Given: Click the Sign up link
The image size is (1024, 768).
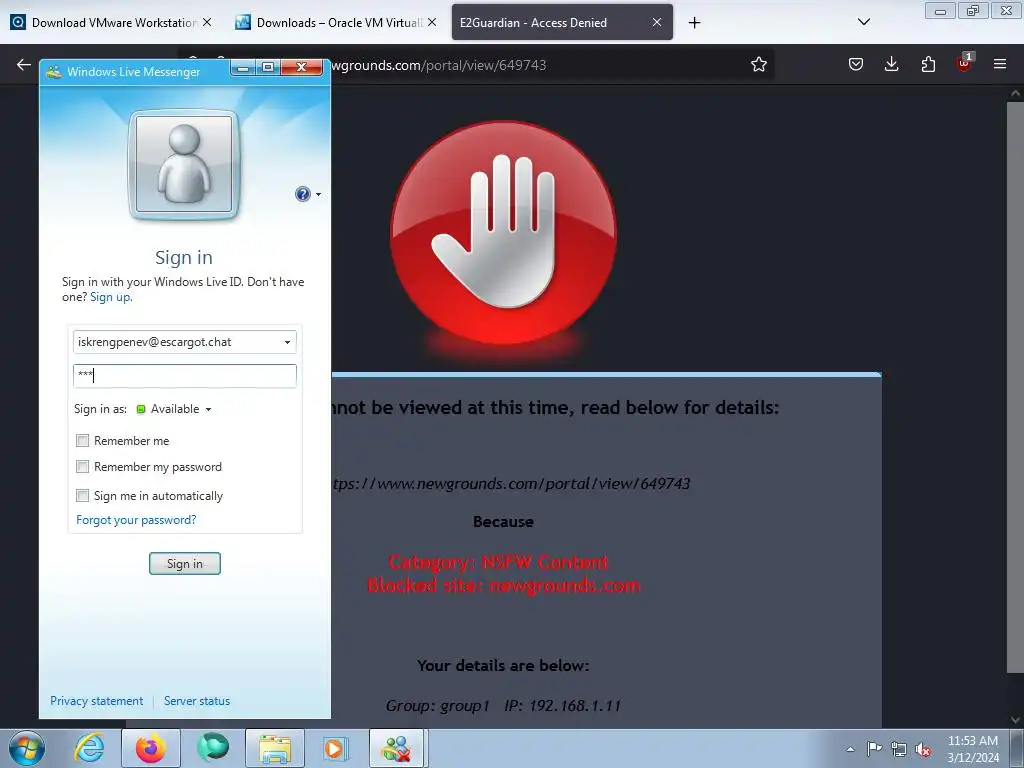Looking at the screenshot, I should tap(110, 297).
